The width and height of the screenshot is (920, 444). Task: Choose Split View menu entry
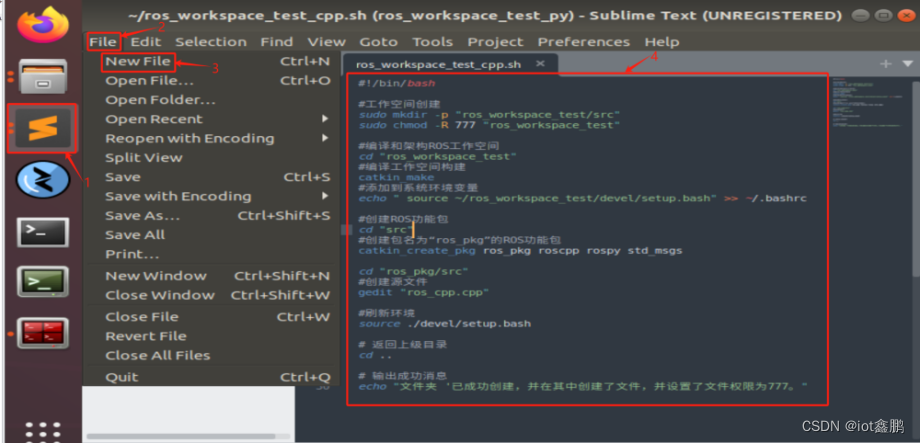(x=211, y=158)
